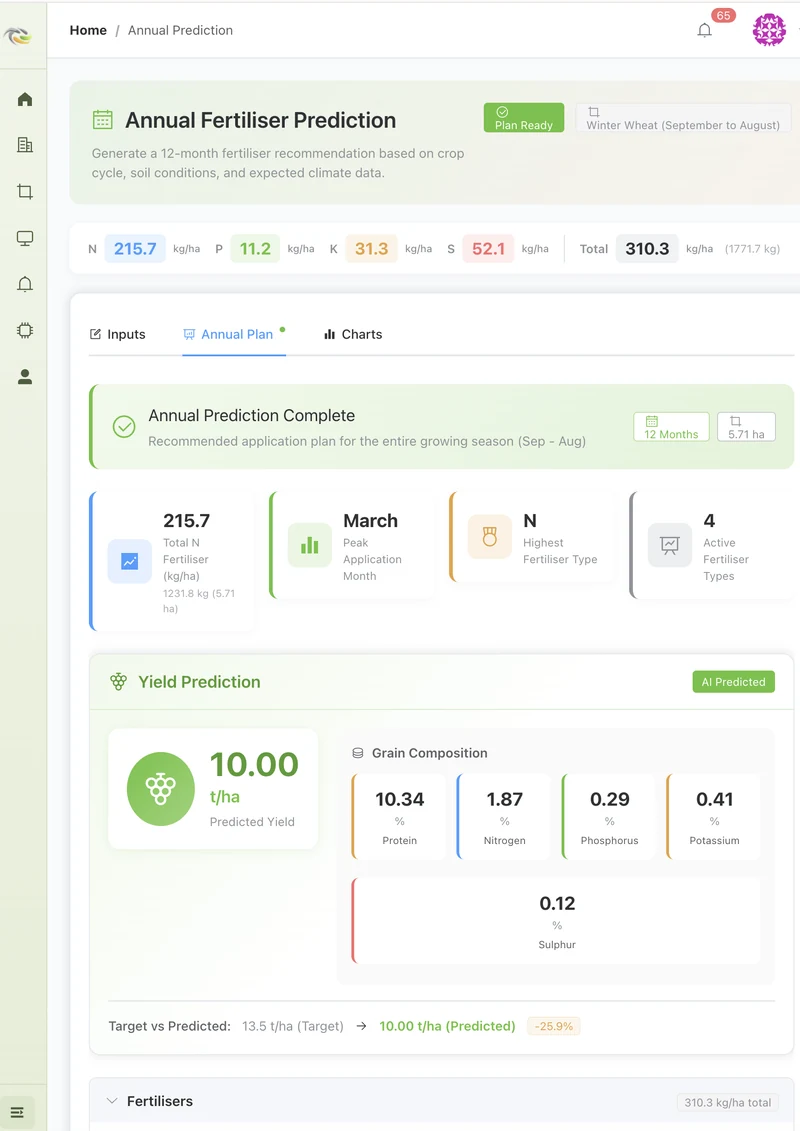Click the Plan Ready status button

524,118
